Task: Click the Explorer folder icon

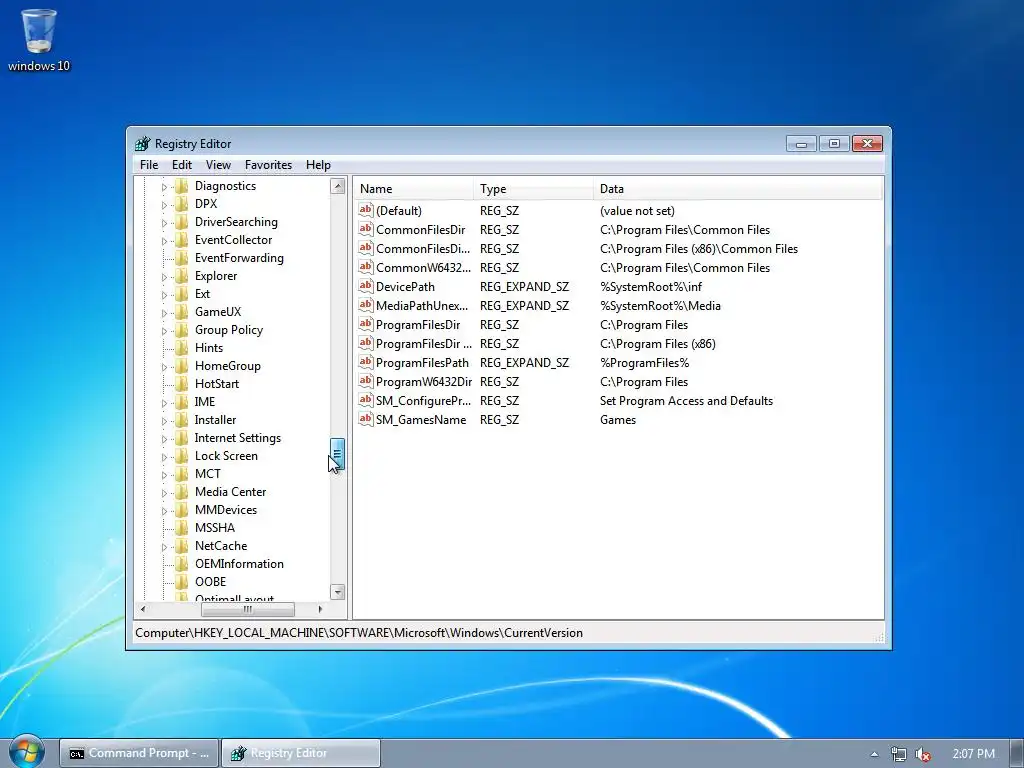Action: click(182, 276)
